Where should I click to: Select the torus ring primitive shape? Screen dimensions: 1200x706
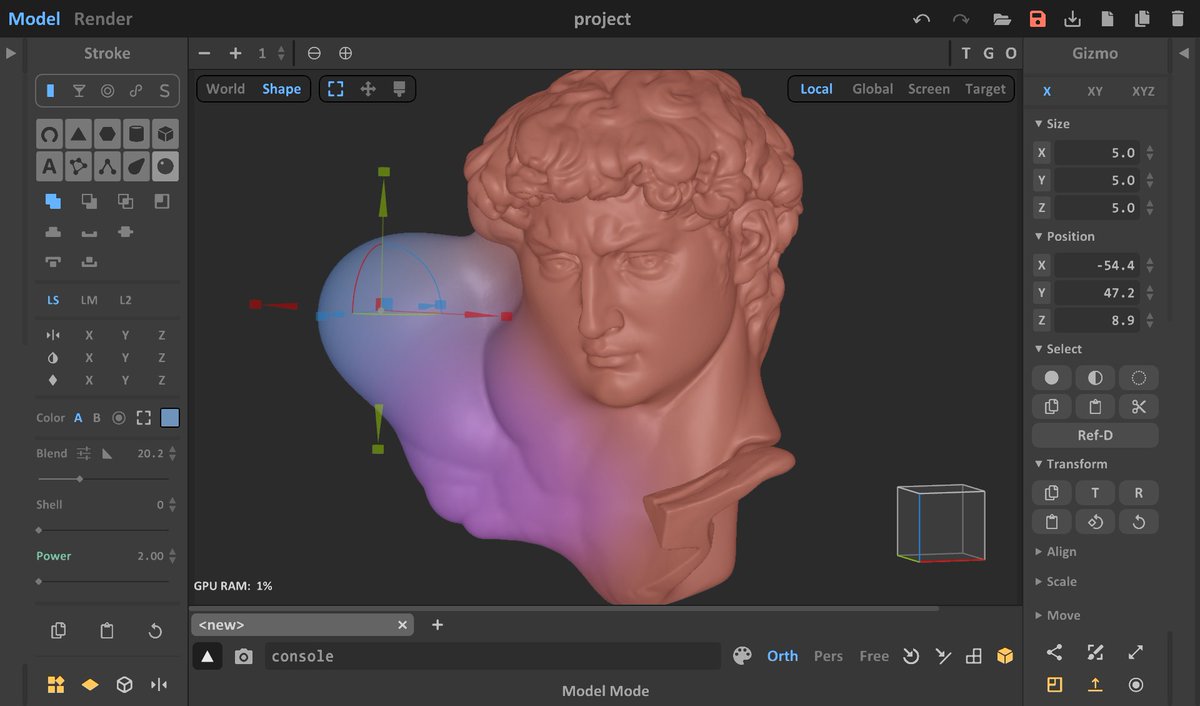pyautogui.click(x=49, y=134)
